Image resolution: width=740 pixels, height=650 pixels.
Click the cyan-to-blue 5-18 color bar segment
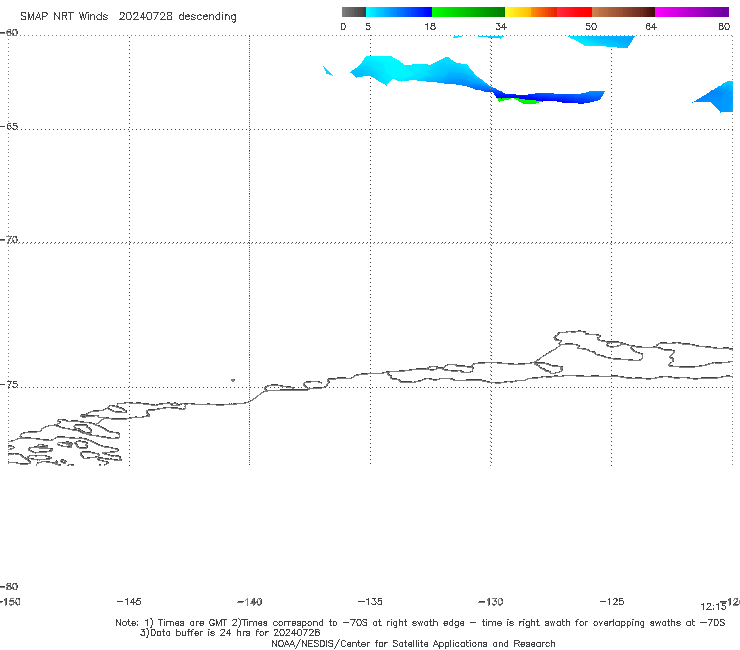pyautogui.click(x=399, y=12)
